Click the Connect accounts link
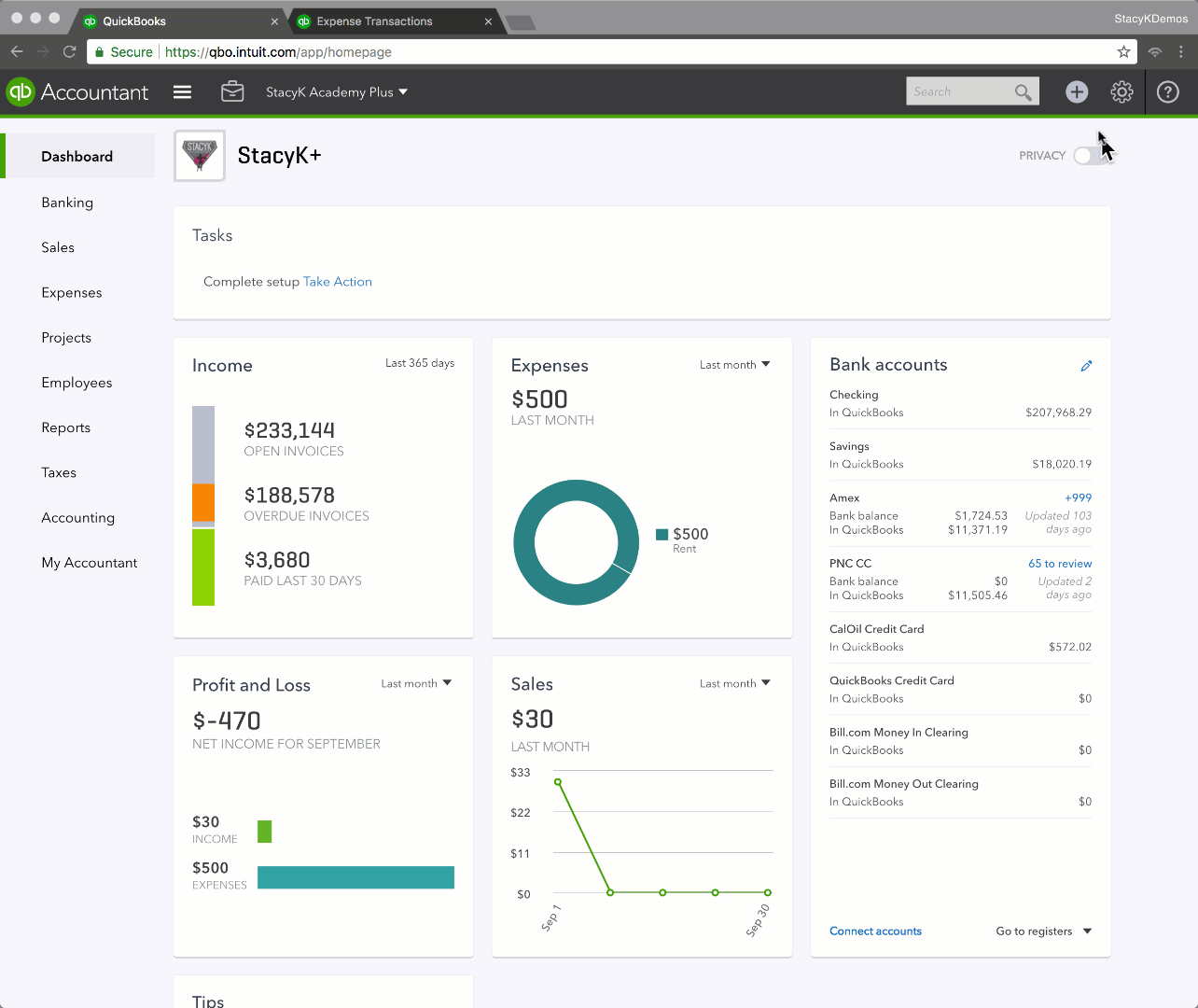 pyautogui.click(x=875, y=931)
